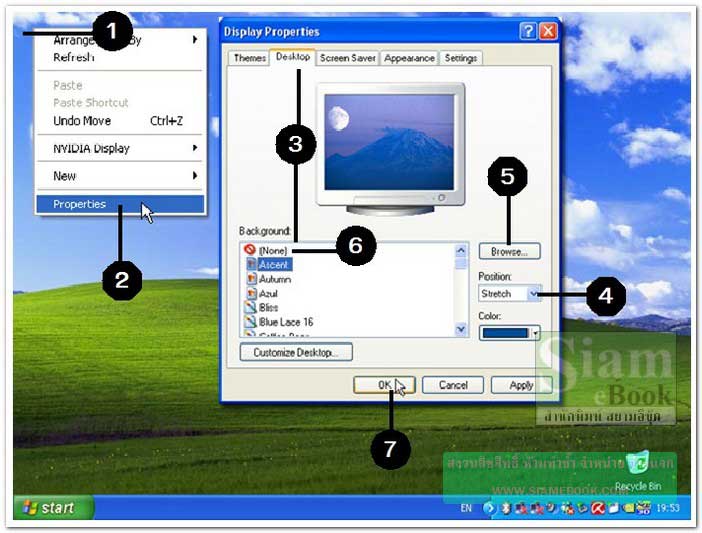Switch to the Appearance tab
Screen dimensions: 702x533
pos(409,58)
